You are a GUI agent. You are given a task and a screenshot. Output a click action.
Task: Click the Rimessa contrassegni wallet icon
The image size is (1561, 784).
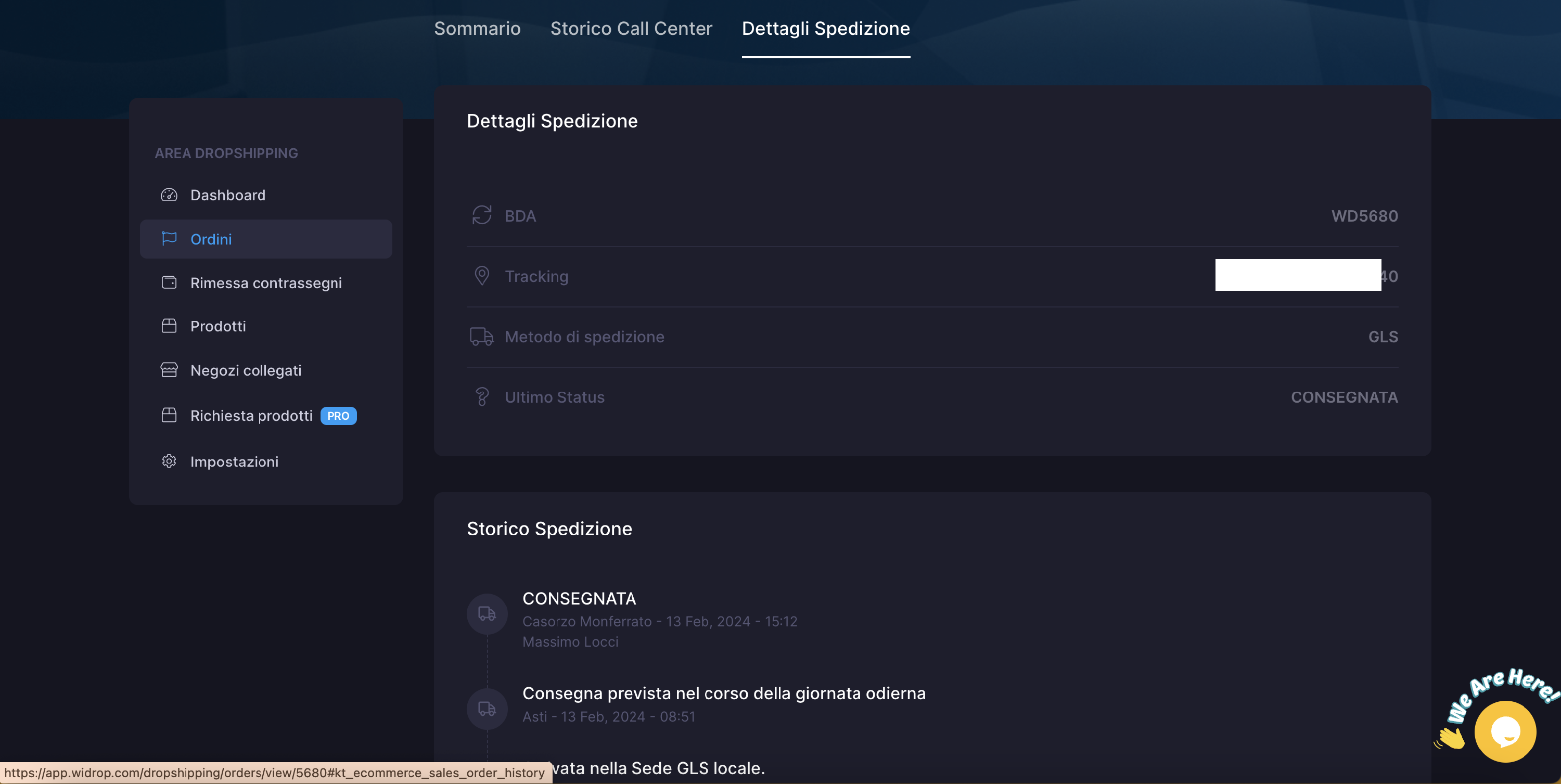coord(169,282)
